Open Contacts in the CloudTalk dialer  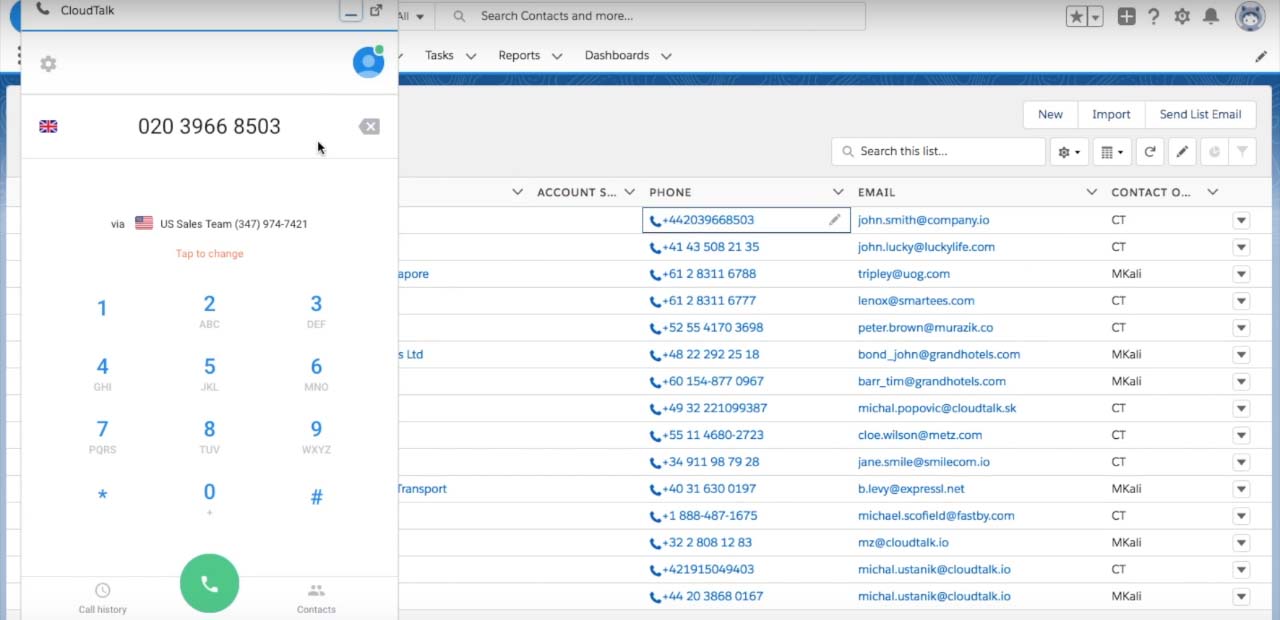(x=316, y=597)
